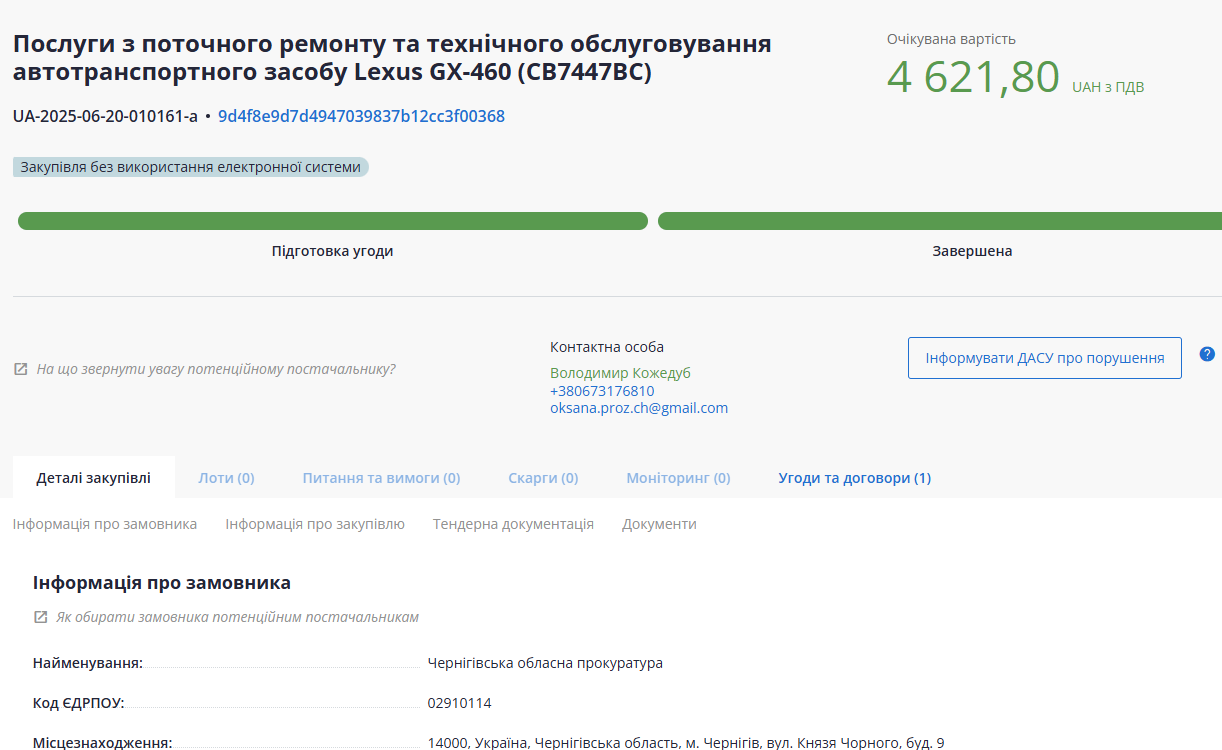Viewport: 1222px width, 750px height.
Task: Click the 'Завершена' progress bar segment
Action: [940, 221]
